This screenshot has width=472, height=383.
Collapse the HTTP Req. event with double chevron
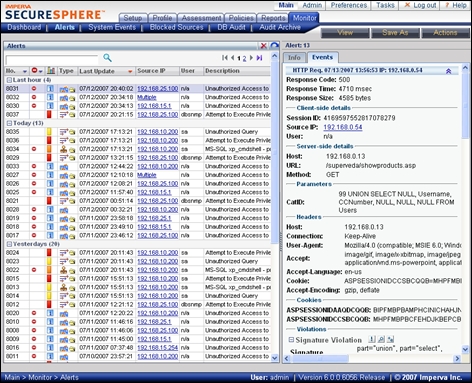[x=449, y=71]
